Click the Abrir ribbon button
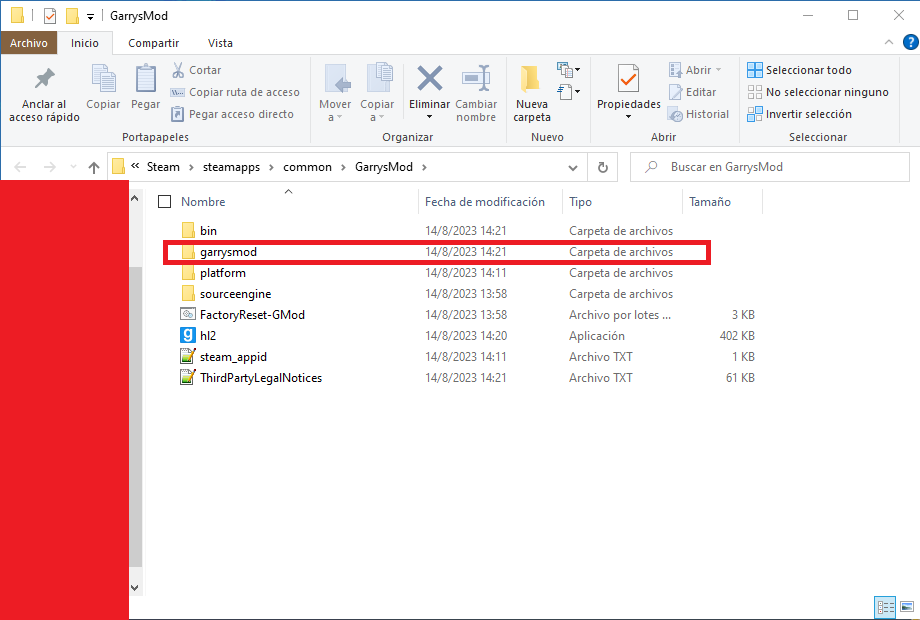The height and width of the screenshot is (620, 920). pyautogui.click(x=695, y=70)
